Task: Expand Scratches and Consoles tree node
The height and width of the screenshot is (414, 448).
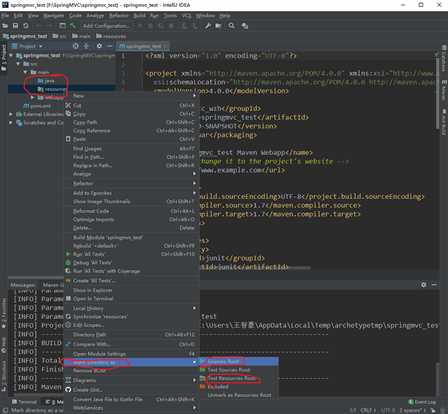Action: [x=11, y=123]
